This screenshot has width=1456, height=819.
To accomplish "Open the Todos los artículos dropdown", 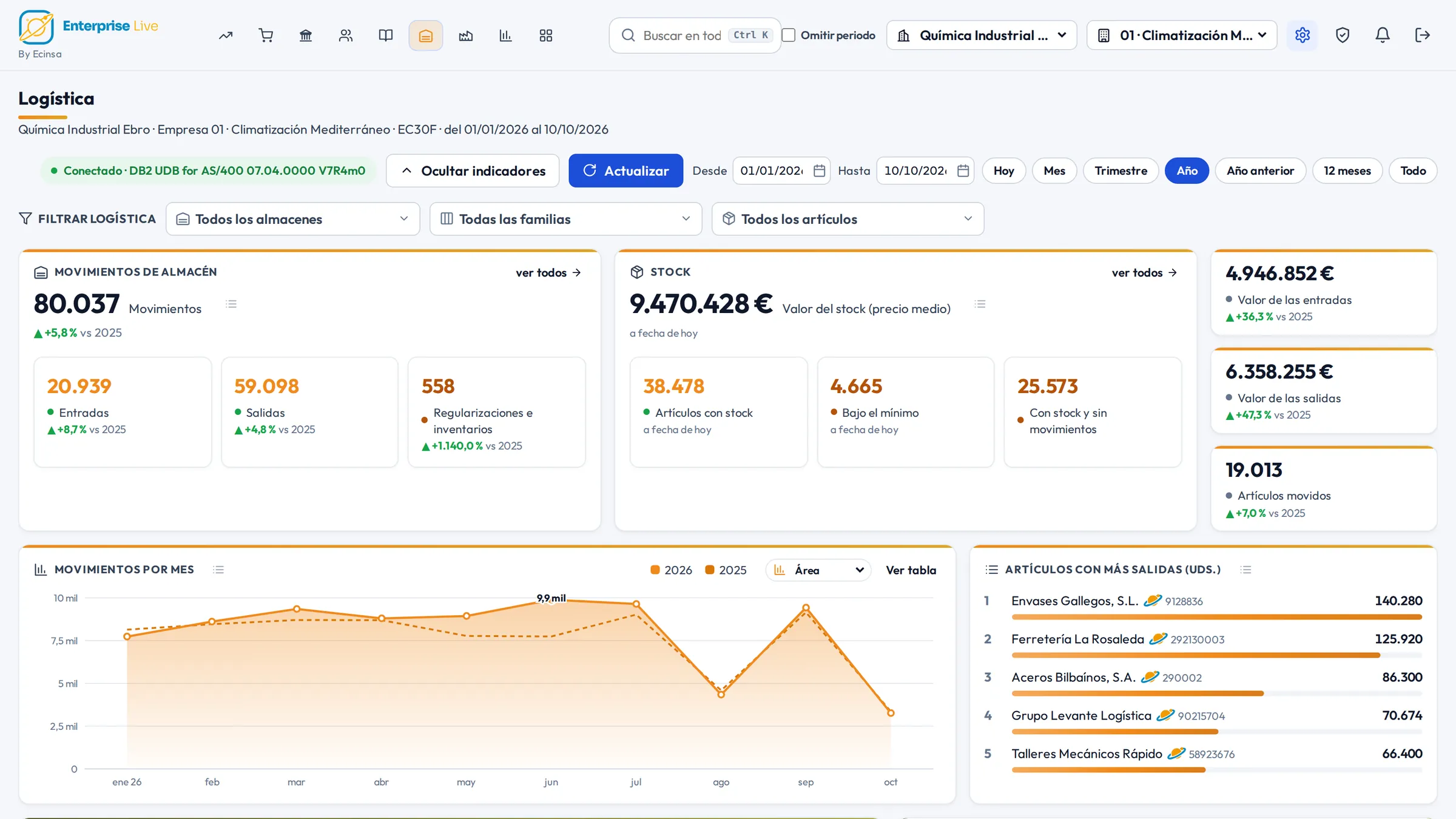I will (x=848, y=219).
